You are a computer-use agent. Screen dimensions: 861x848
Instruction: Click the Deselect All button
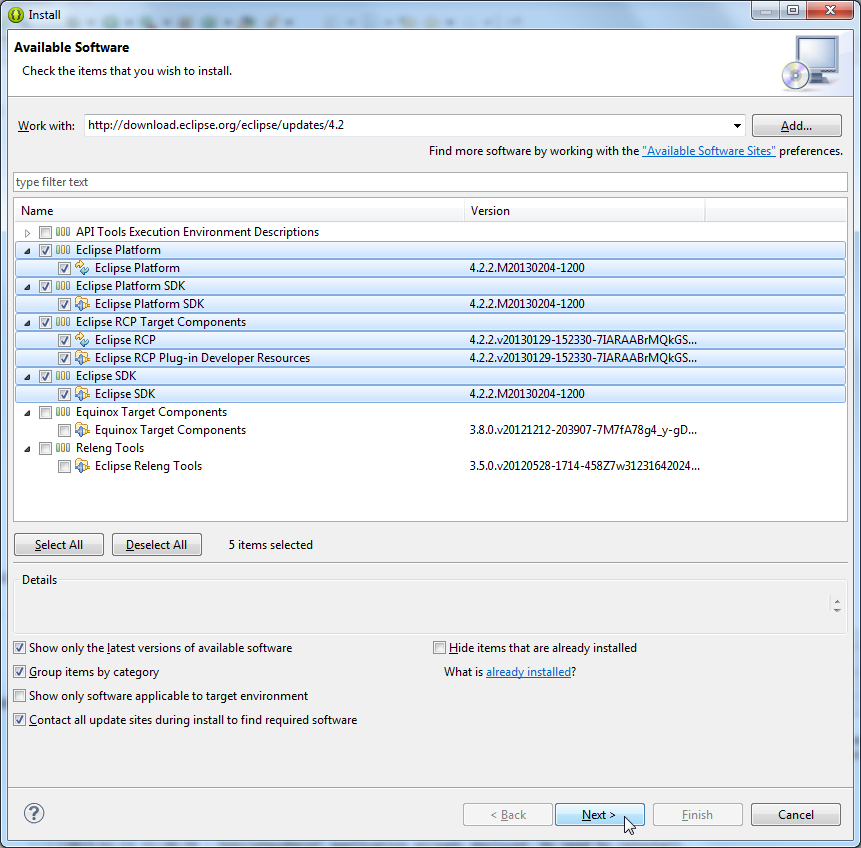pyautogui.click(x=156, y=545)
